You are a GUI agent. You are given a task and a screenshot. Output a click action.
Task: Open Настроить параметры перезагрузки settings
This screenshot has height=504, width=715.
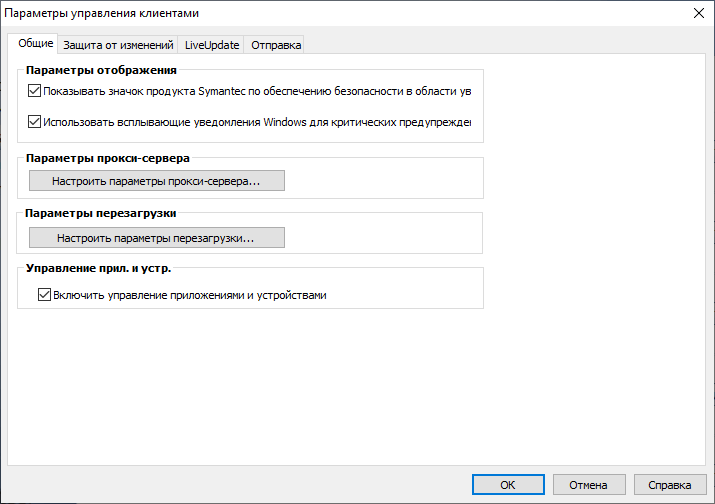[x=156, y=239]
